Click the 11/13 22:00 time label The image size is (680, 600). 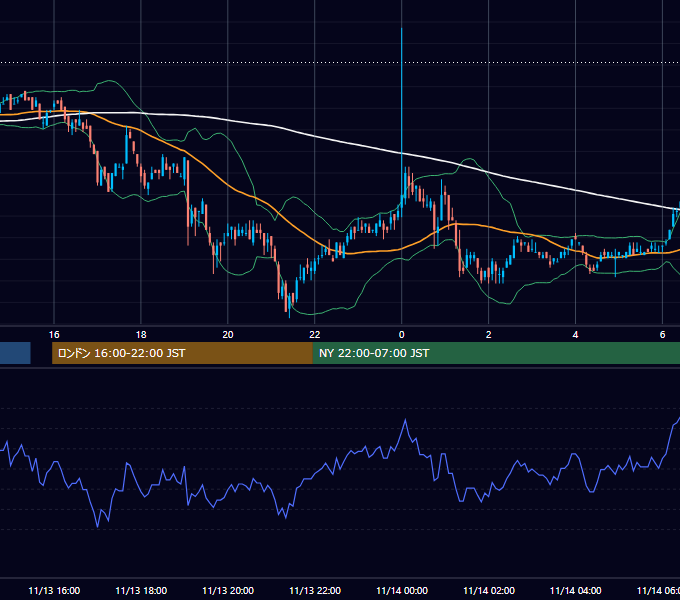315,590
